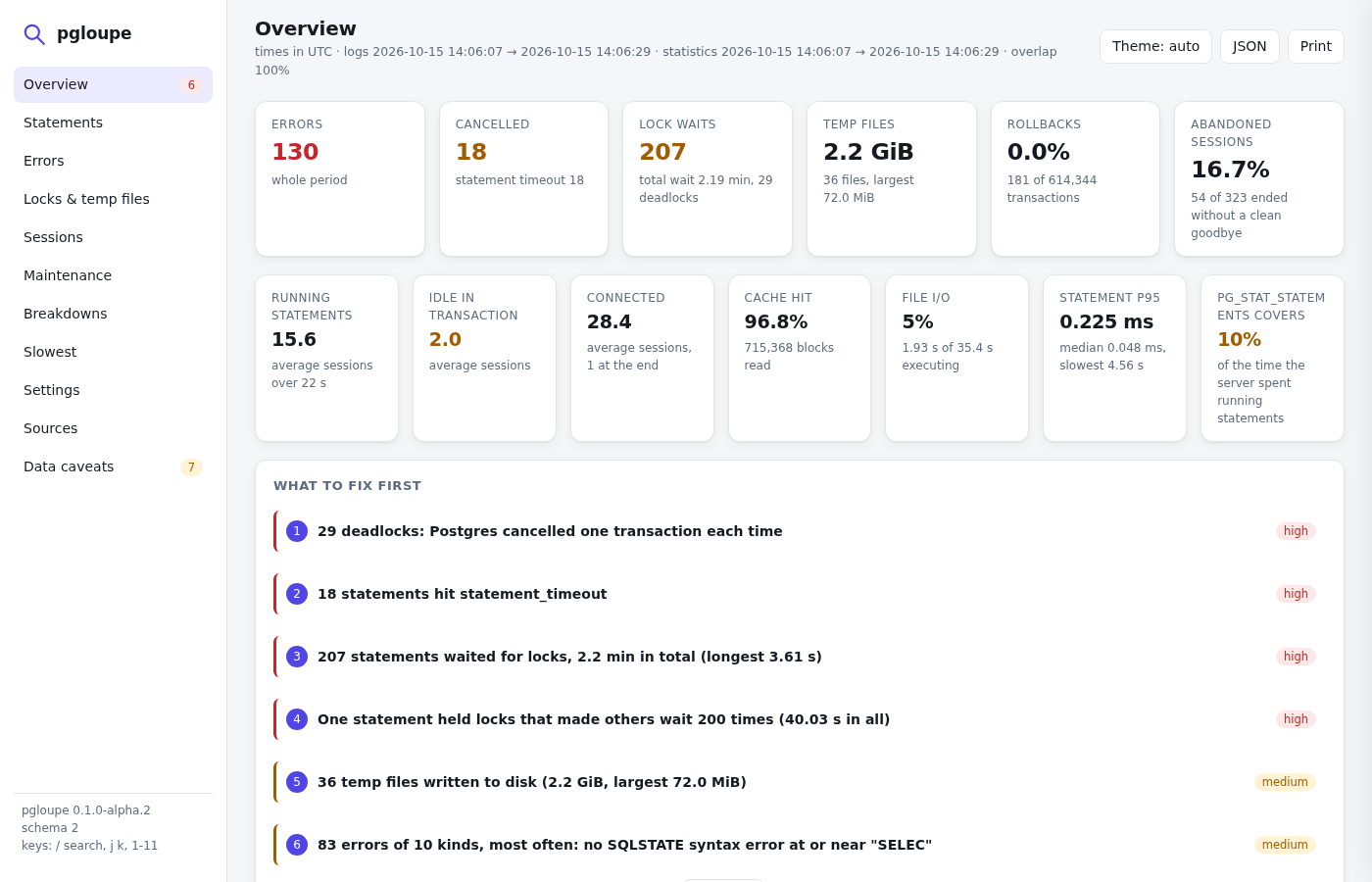Click the File I/O 5% card
The image size is (1372, 882).
pyautogui.click(x=956, y=359)
